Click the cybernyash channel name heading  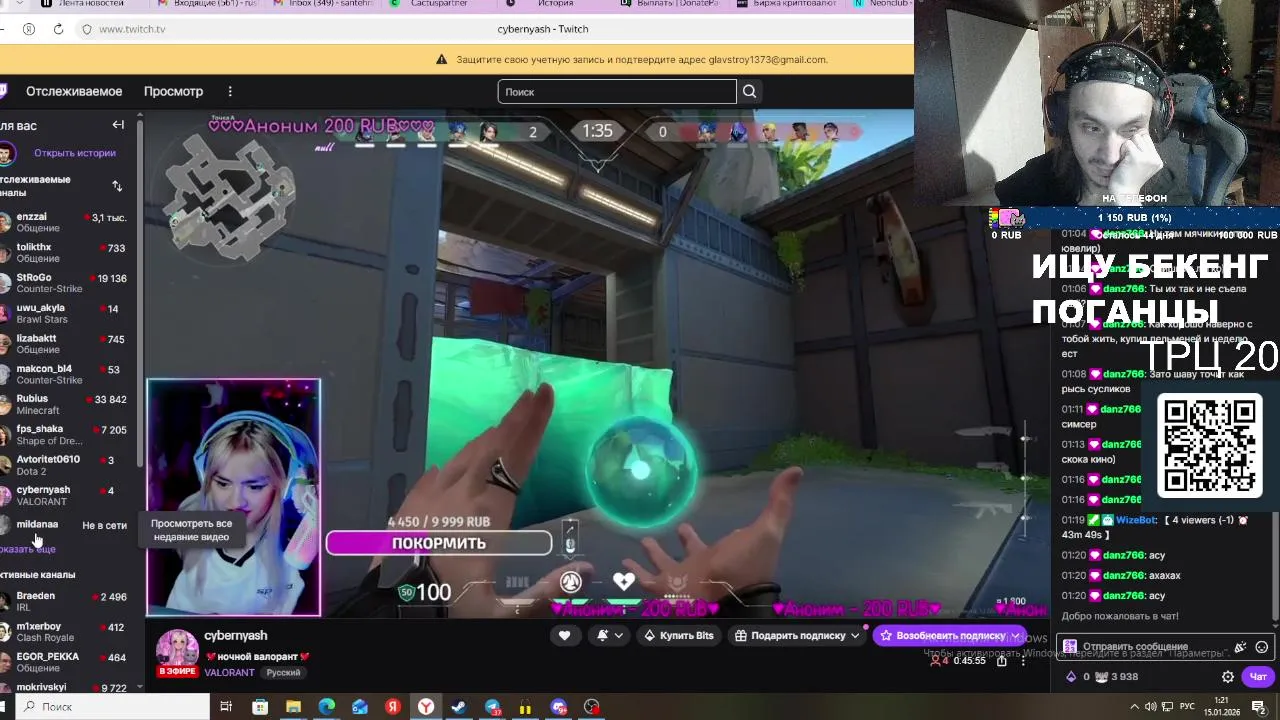click(x=236, y=636)
